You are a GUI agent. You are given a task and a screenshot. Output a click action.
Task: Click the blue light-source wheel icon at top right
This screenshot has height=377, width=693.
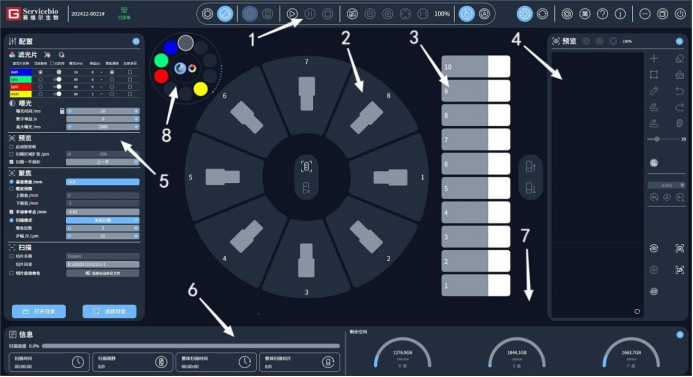coord(525,14)
